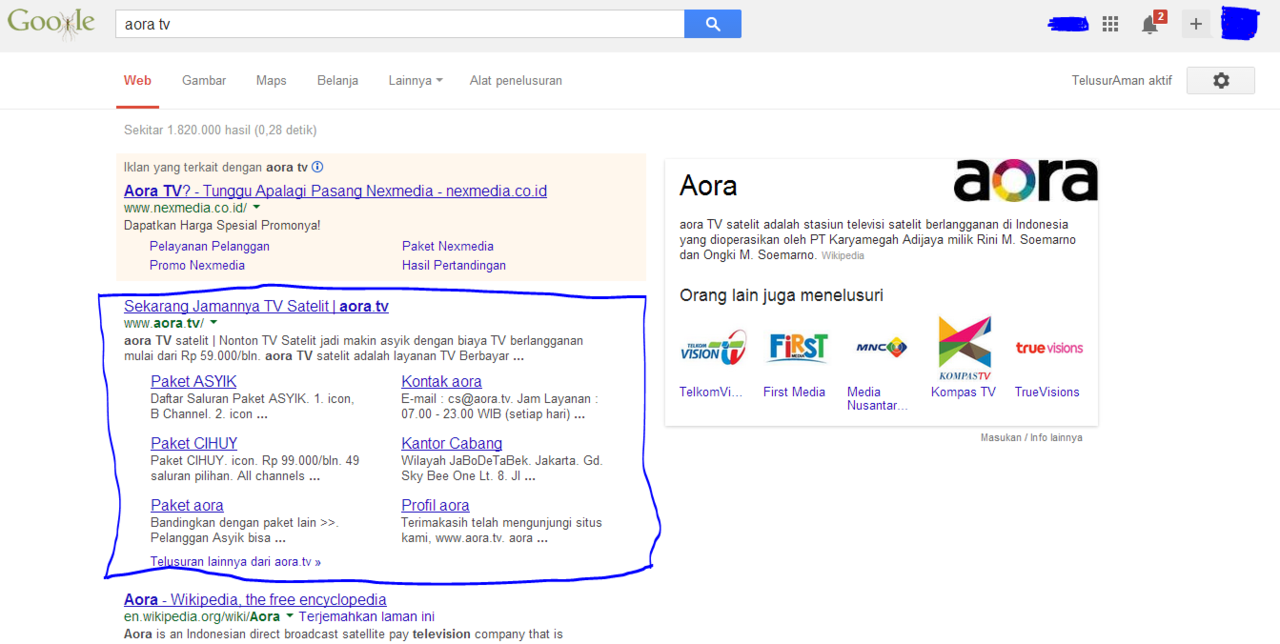The height and width of the screenshot is (644, 1280).
Task: Click the Kompas TV label
Action: [963, 392]
